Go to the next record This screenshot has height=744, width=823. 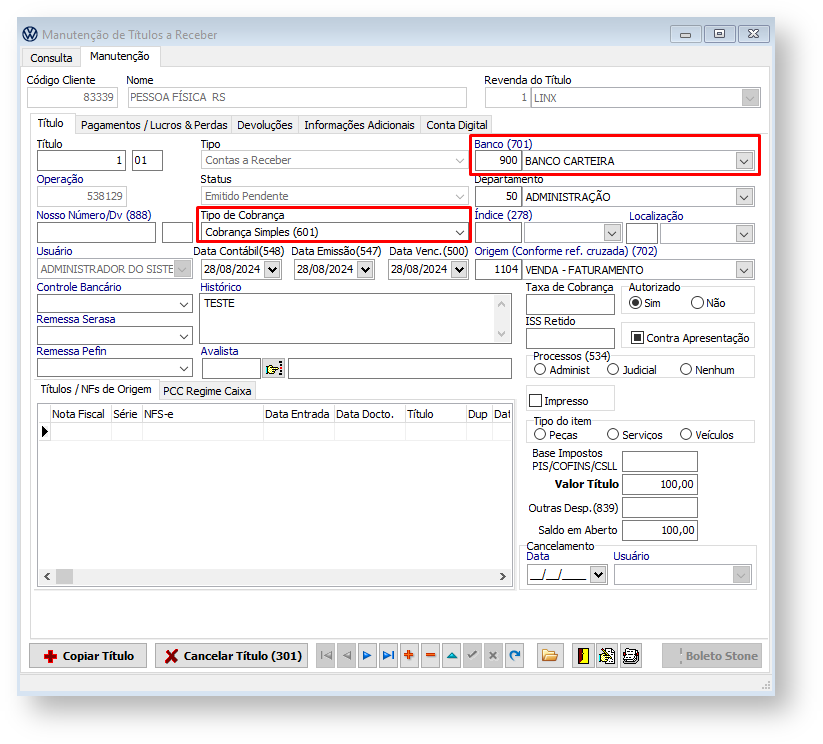coord(367,655)
